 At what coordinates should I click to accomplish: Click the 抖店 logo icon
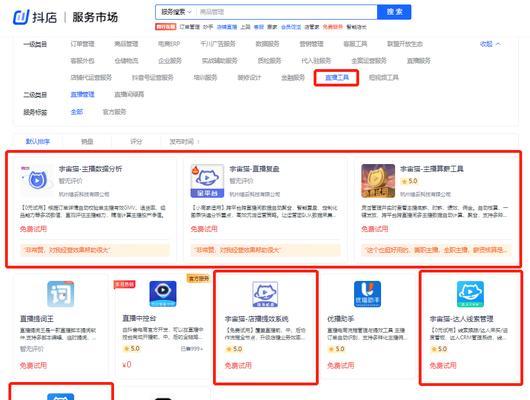point(21,17)
